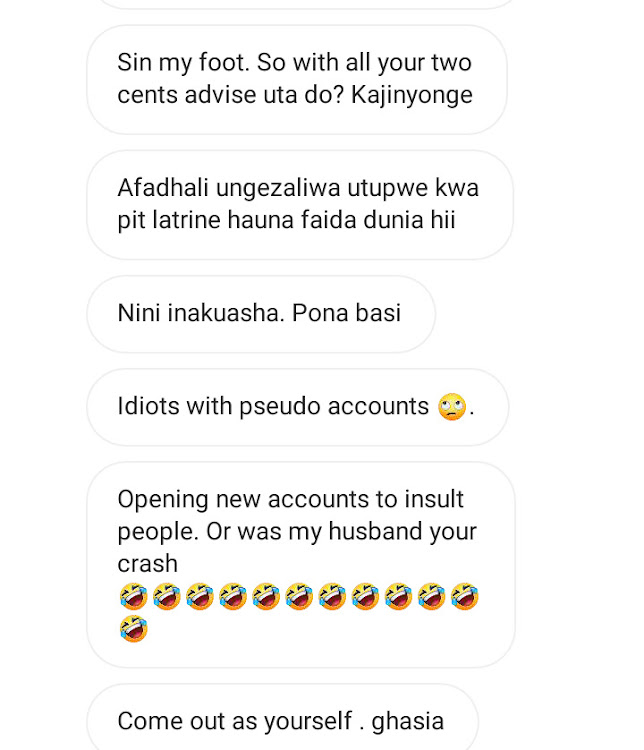
Task: Tap the "Nini inakuasha. Pona basi" message
Action: click(x=261, y=314)
